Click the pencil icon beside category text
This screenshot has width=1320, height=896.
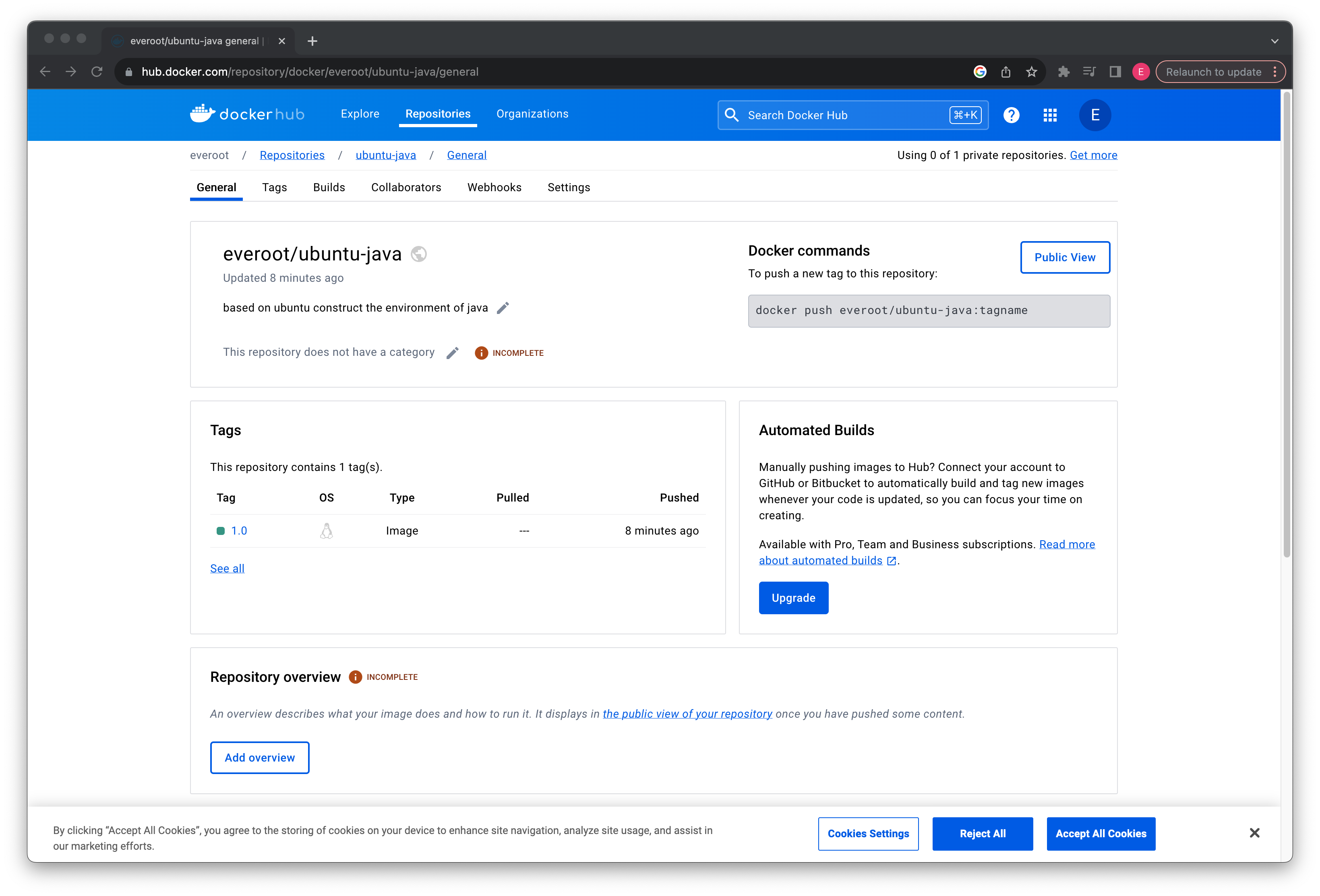[x=452, y=353]
